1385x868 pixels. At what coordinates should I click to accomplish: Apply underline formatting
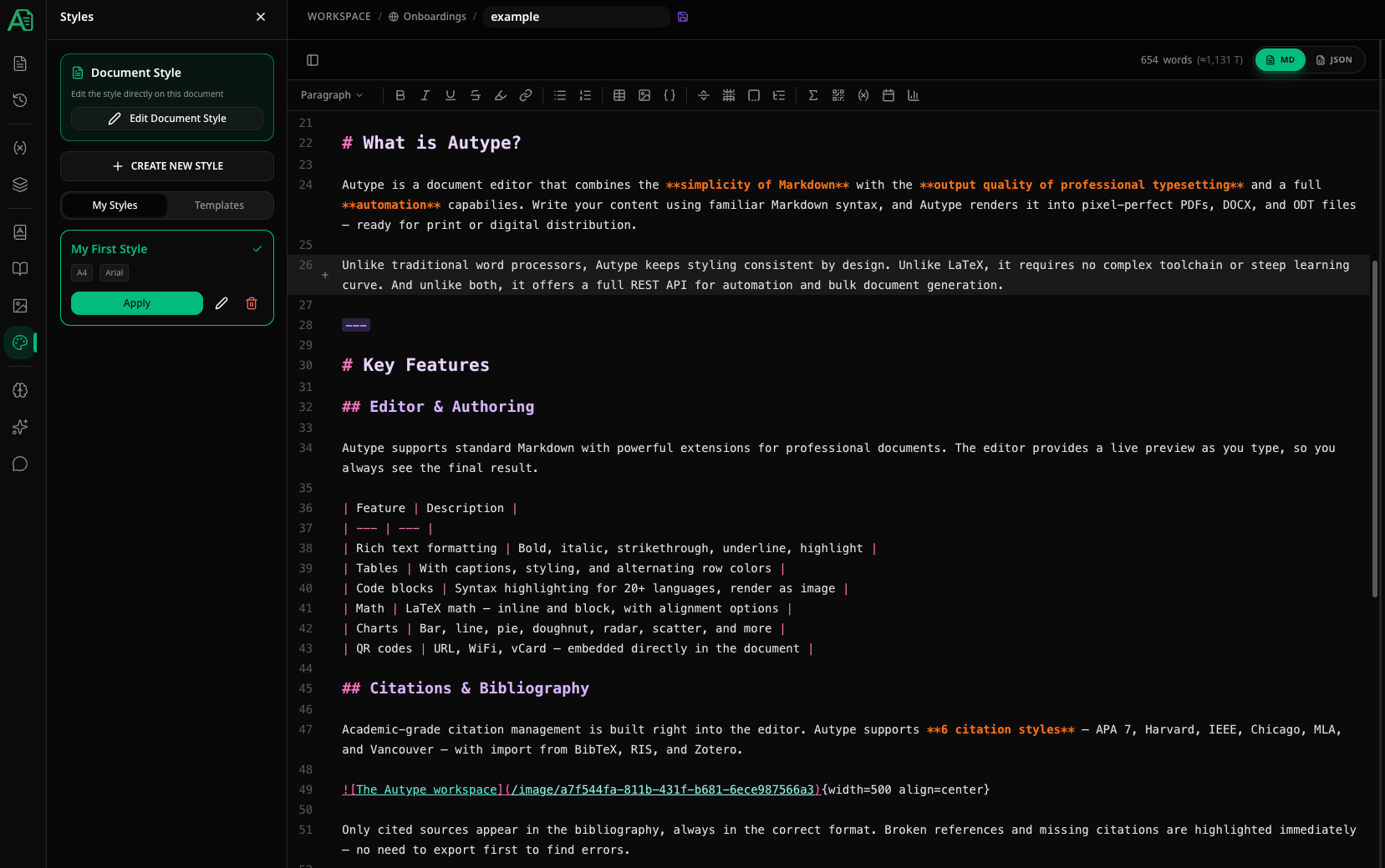pos(451,95)
